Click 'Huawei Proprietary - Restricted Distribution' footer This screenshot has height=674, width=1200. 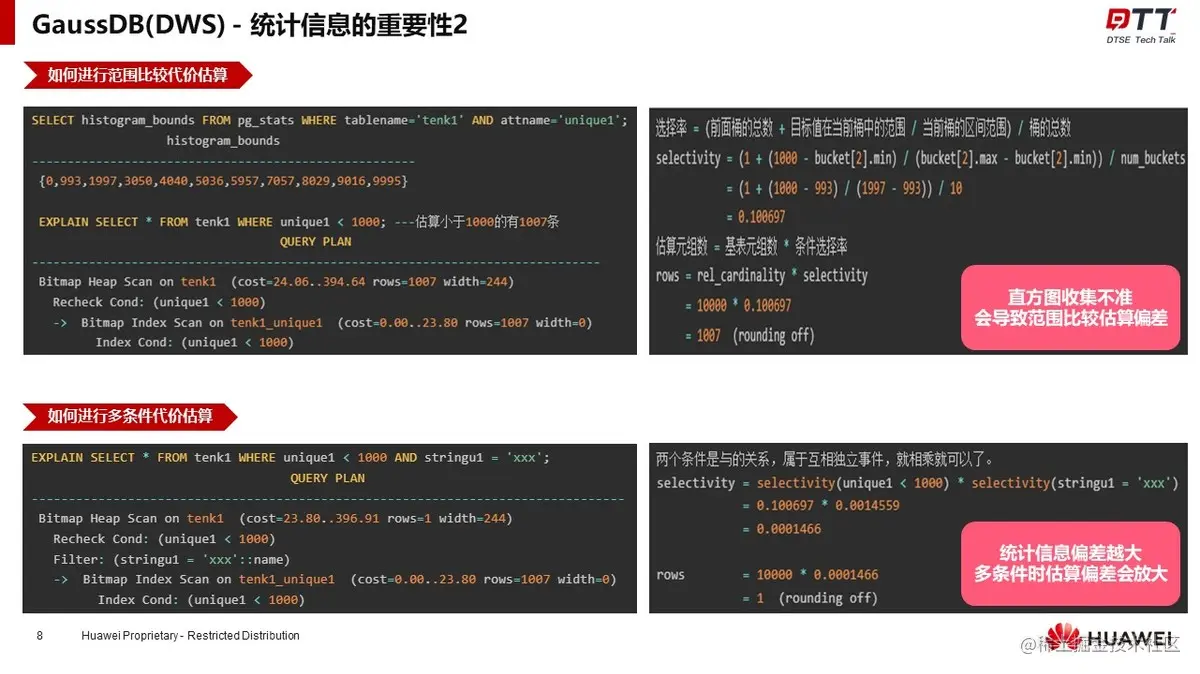(x=190, y=636)
